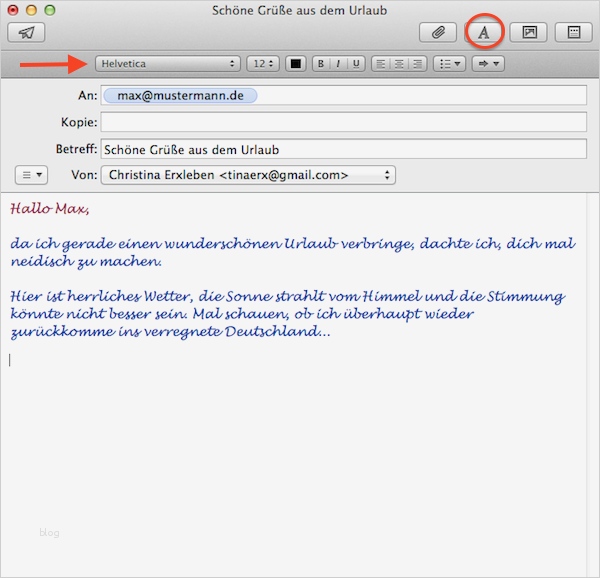Click the 'Hallo Max,' greeting line
The image size is (600, 578).
[50, 209]
